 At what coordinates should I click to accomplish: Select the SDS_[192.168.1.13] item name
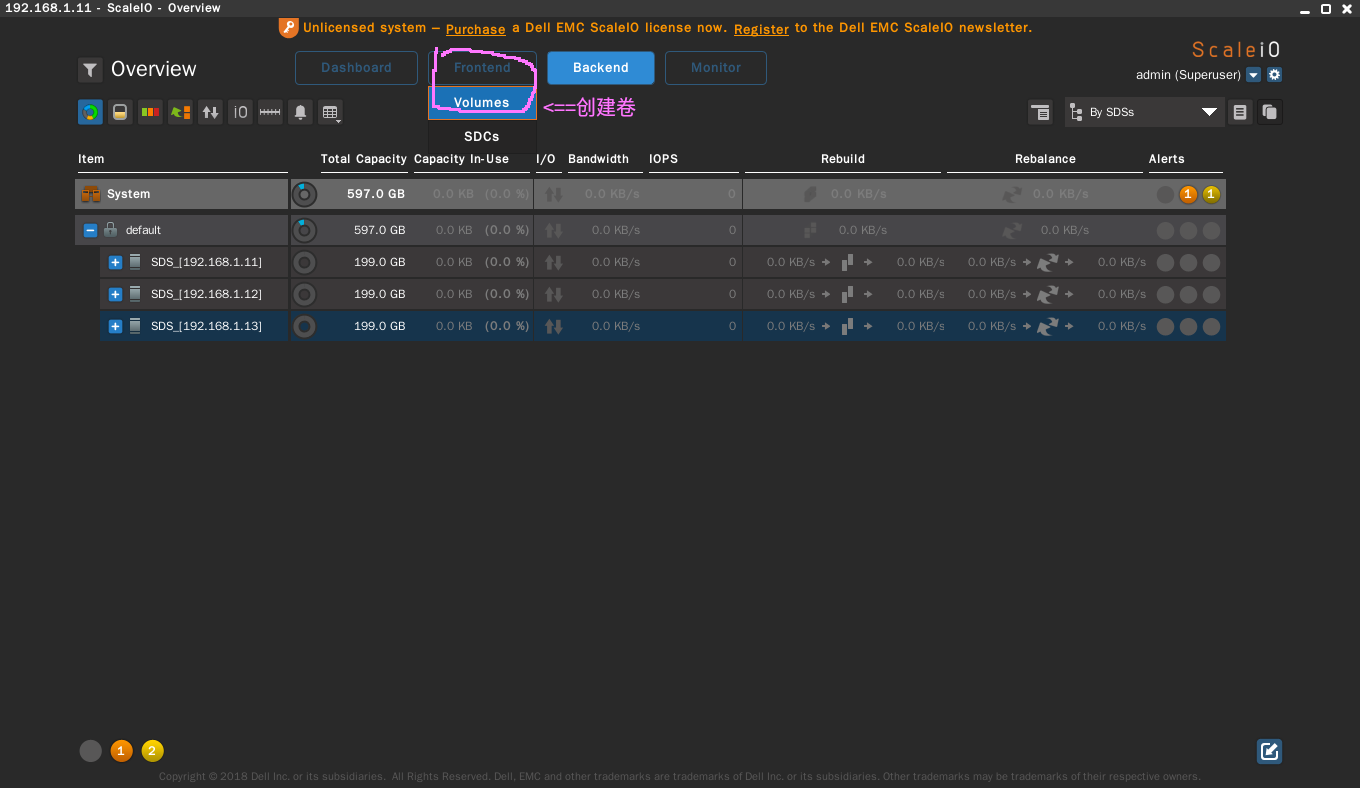click(x=206, y=326)
